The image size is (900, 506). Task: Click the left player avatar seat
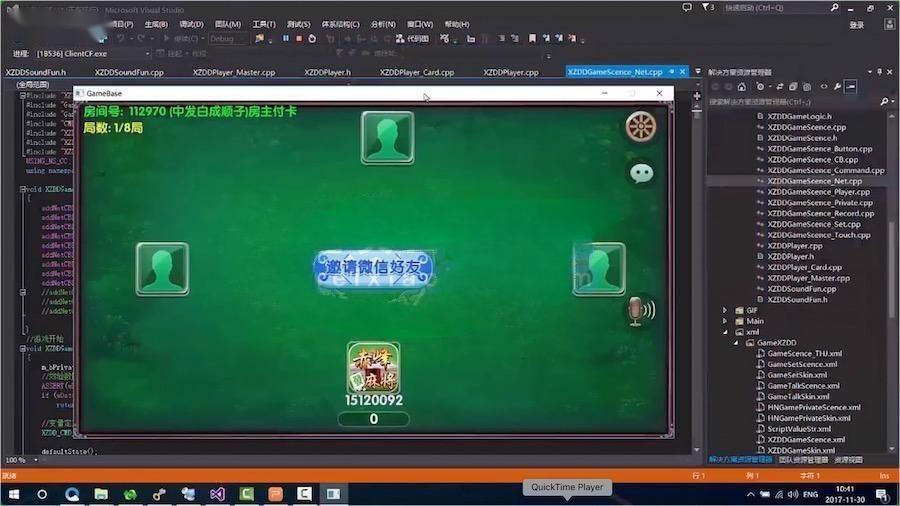tap(162, 268)
